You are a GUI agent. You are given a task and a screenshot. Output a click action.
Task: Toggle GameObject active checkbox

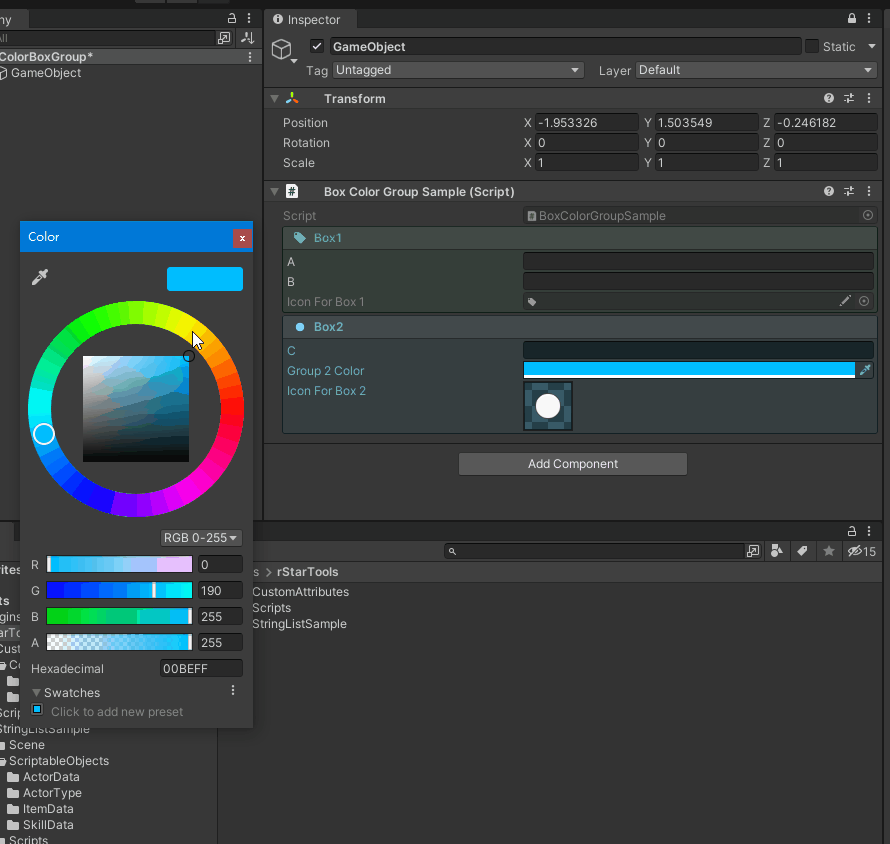point(317,46)
